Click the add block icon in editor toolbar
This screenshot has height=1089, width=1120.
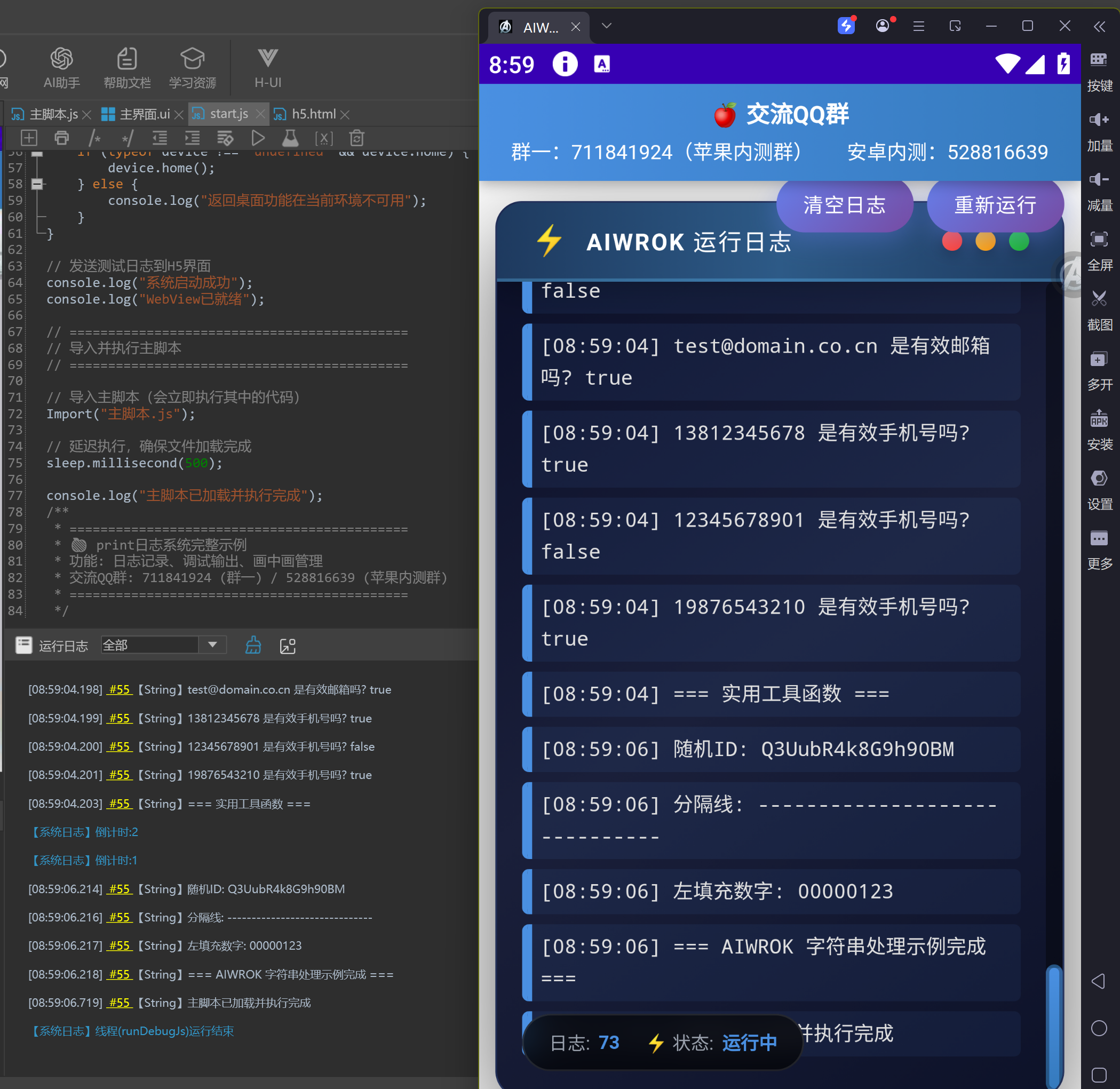coord(29,138)
